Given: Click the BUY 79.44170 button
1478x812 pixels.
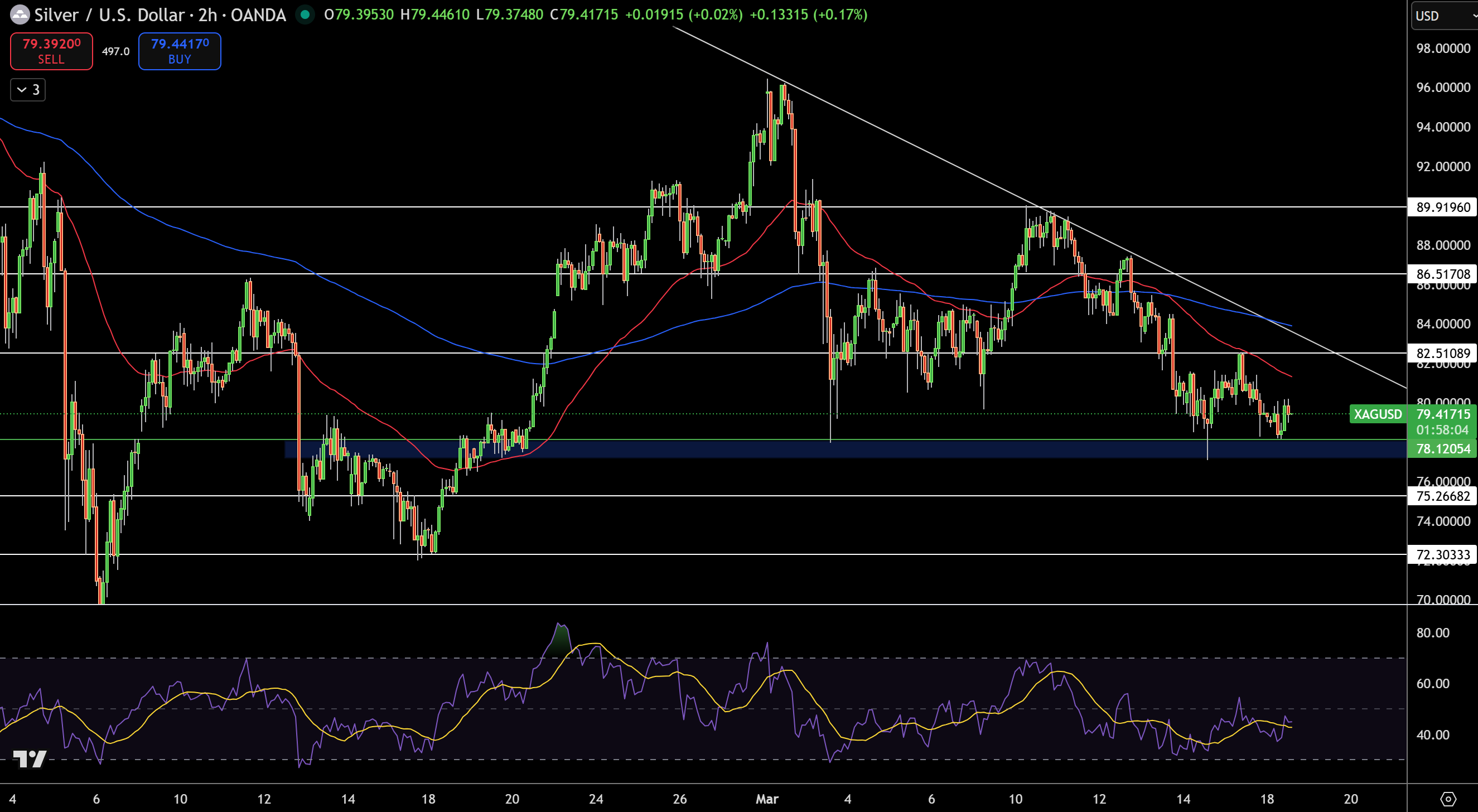Looking at the screenshot, I should pos(180,51).
